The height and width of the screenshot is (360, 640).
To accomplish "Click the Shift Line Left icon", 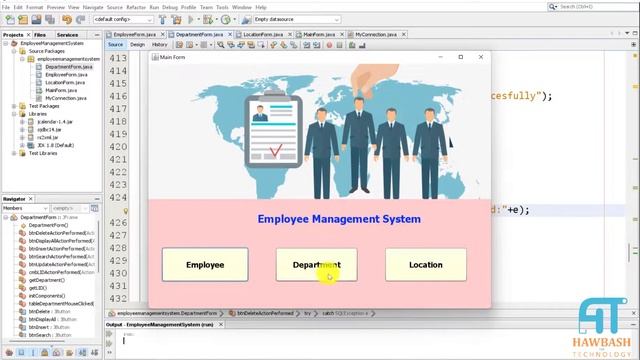I will (307, 45).
